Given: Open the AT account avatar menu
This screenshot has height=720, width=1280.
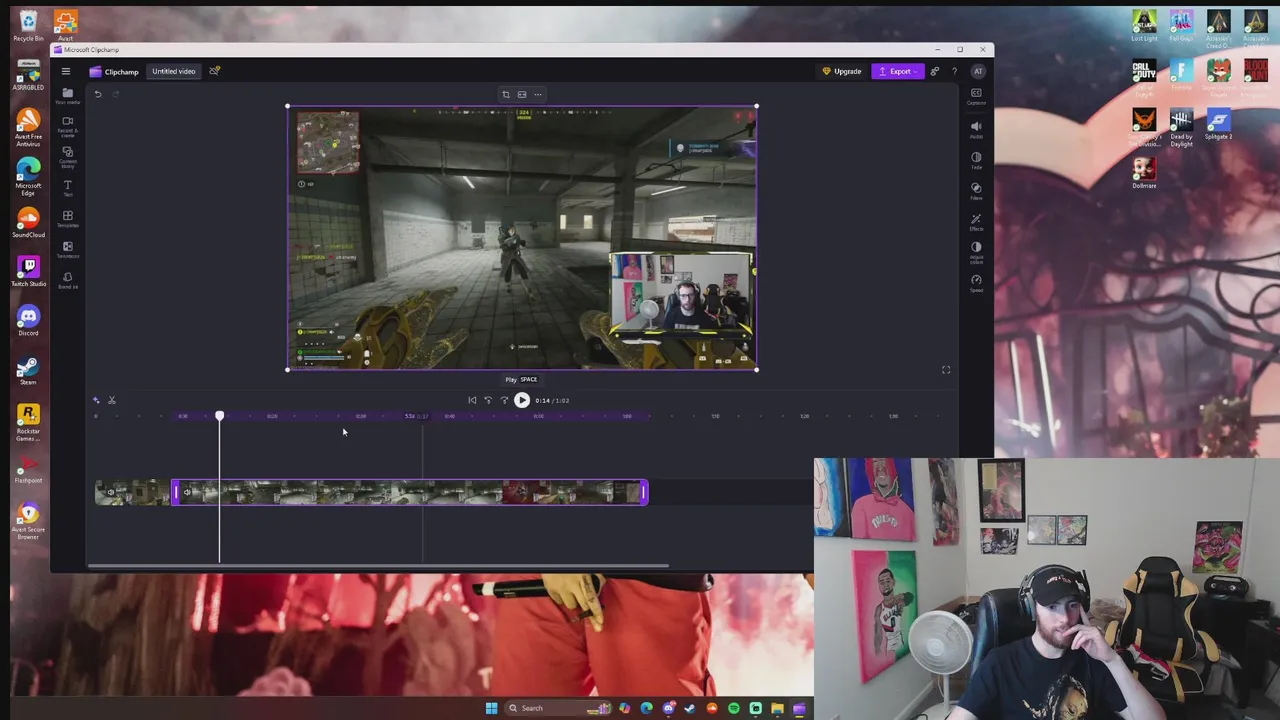Looking at the screenshot, I should click(978, 71).
